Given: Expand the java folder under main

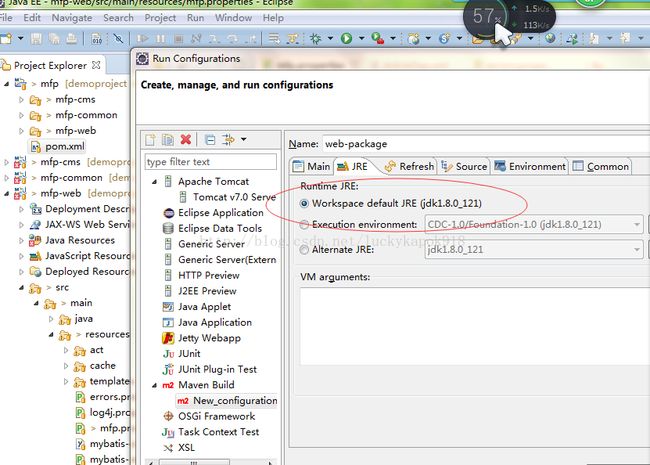Looking at the screenshot, I should (x=51, y=319).
